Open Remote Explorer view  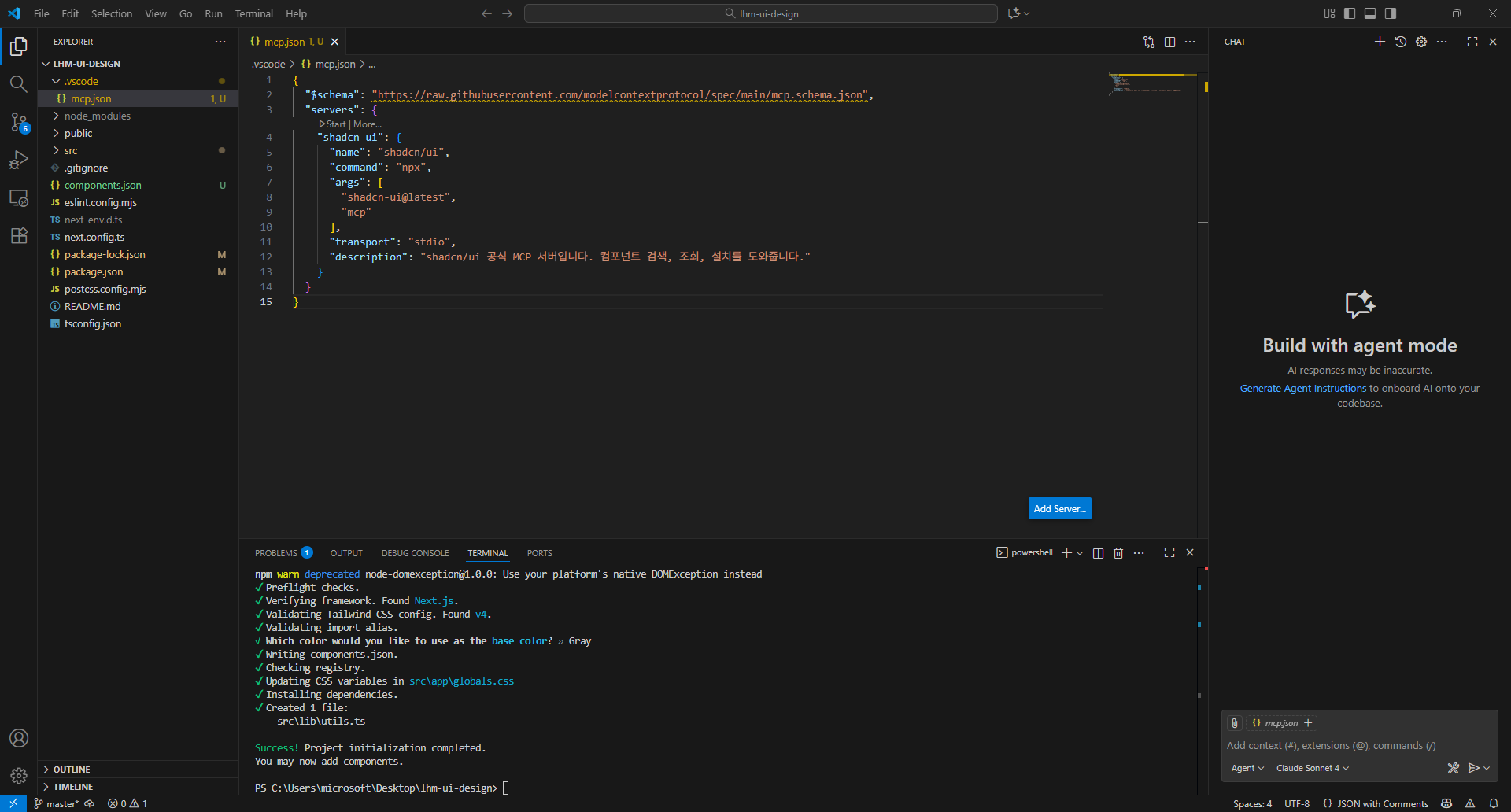pos(18,197)
